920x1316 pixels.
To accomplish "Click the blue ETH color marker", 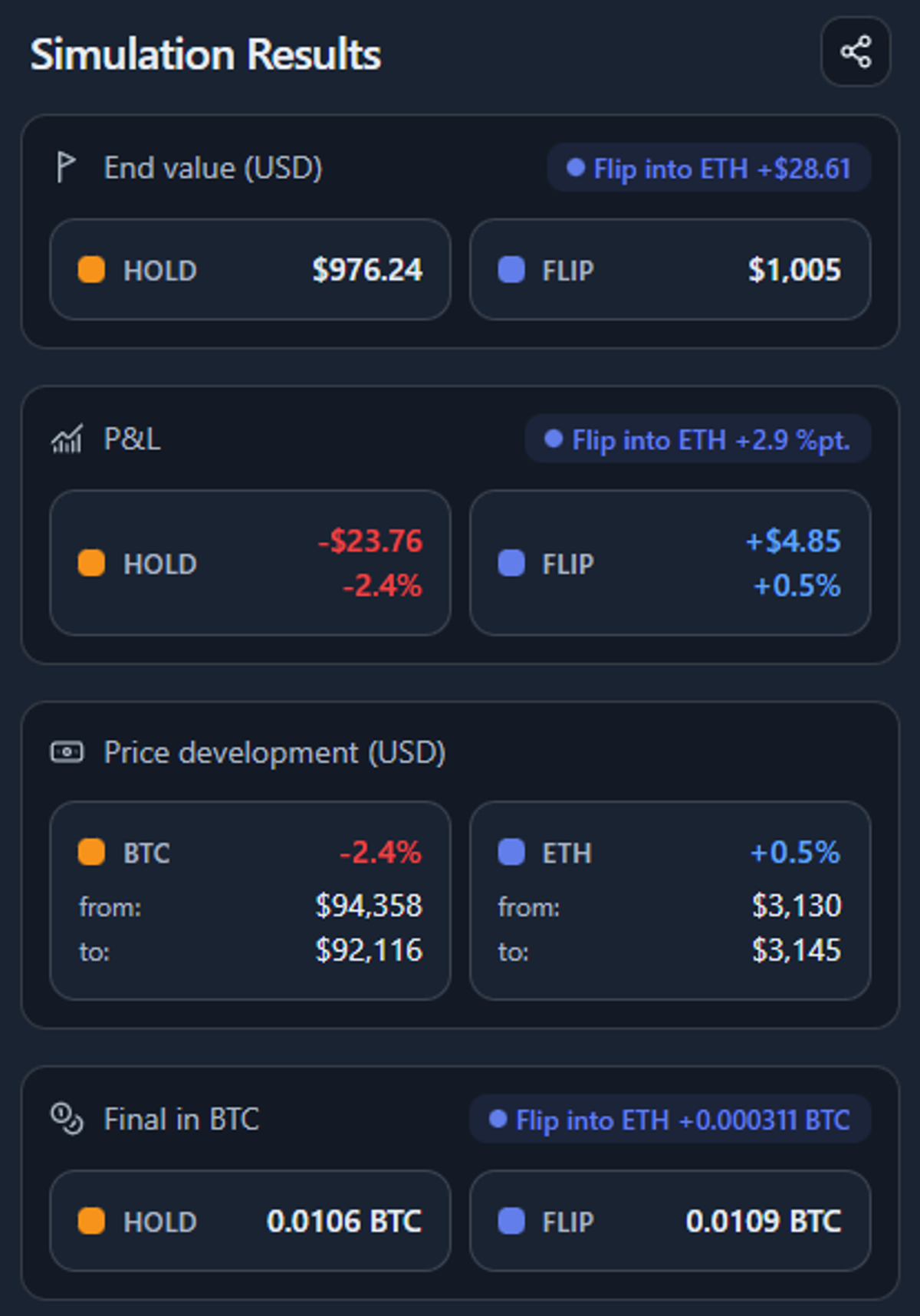I will pos(511,852).
